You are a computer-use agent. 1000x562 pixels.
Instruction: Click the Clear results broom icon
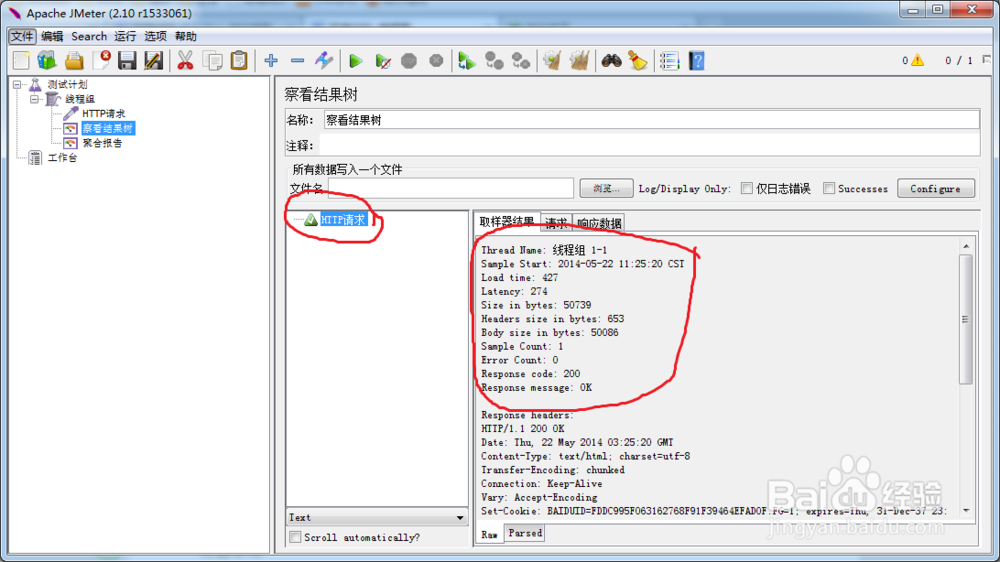tap(552, 61)
